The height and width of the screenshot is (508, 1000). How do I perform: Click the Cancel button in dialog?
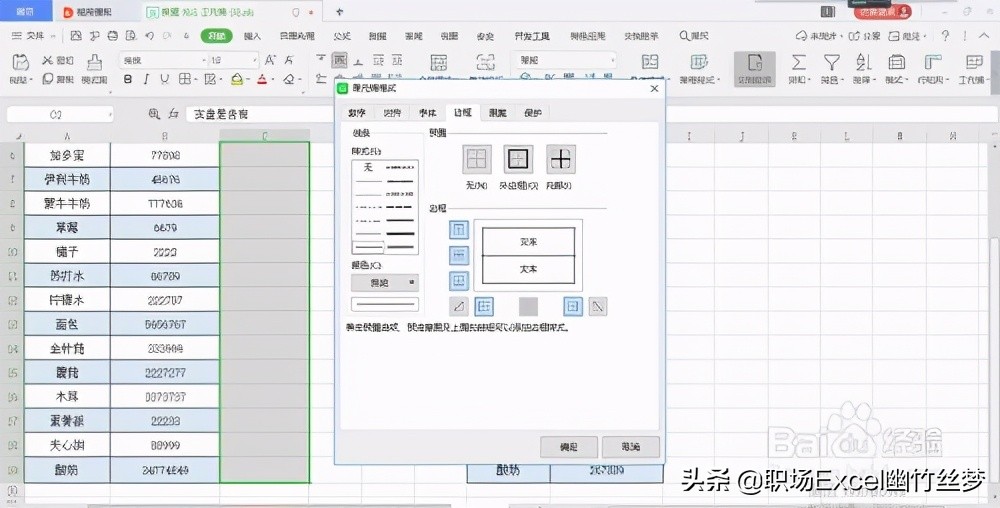(631, 447)
